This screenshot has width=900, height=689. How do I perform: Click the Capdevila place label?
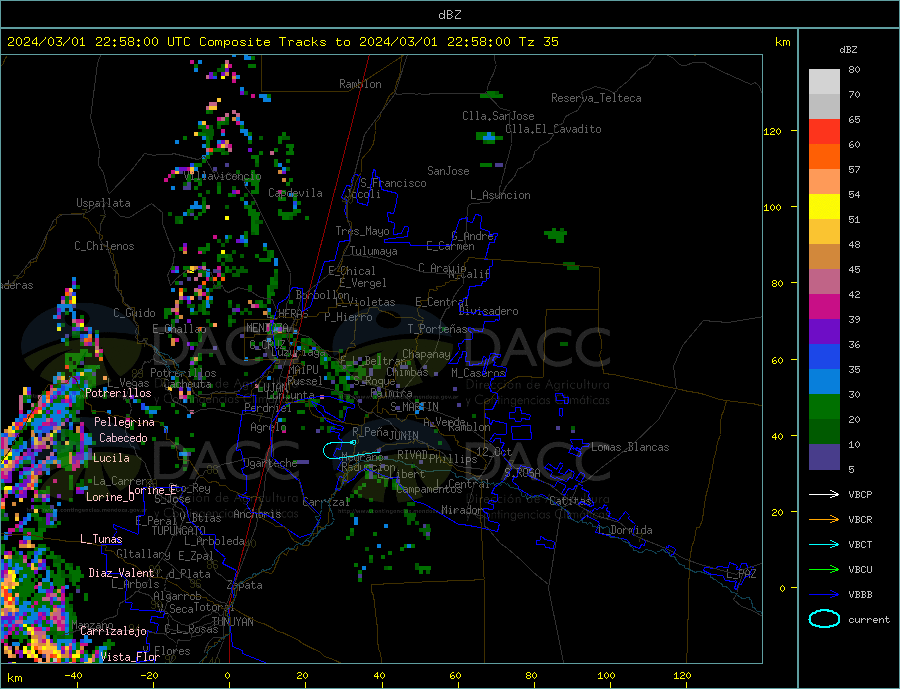[x=296, y=193]
